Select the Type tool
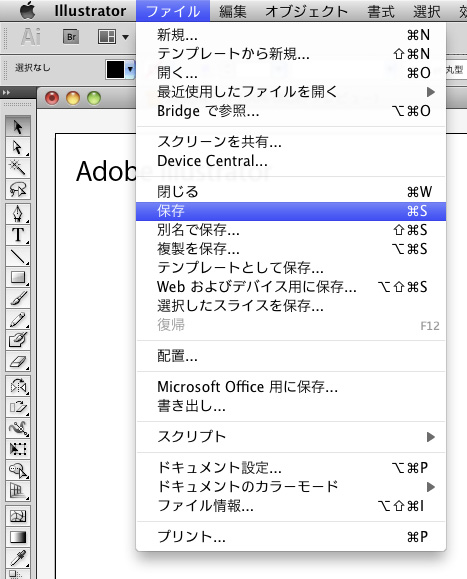 pyautogui.click(x=18, y=235)
